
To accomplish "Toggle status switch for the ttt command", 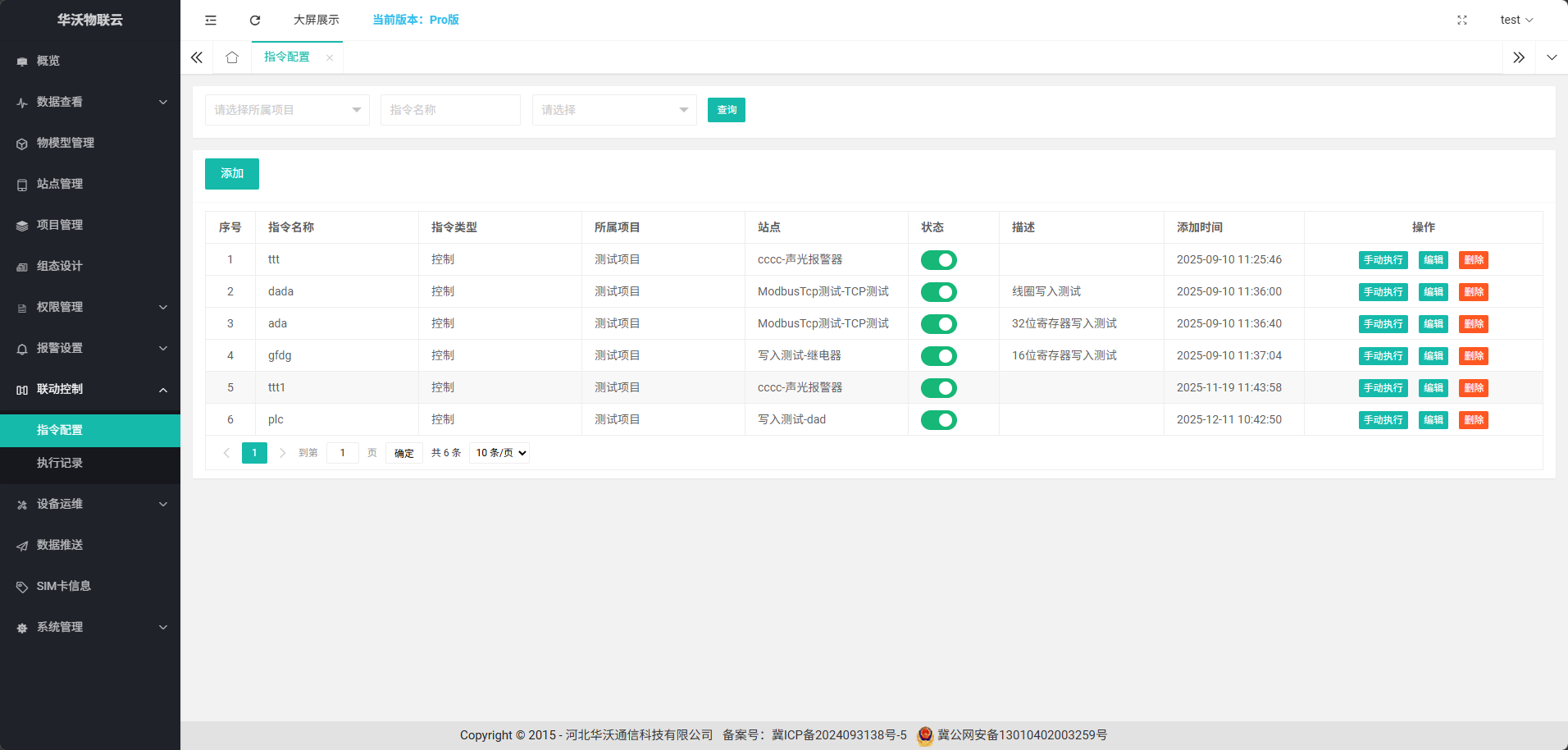I will tap(938, 260).
